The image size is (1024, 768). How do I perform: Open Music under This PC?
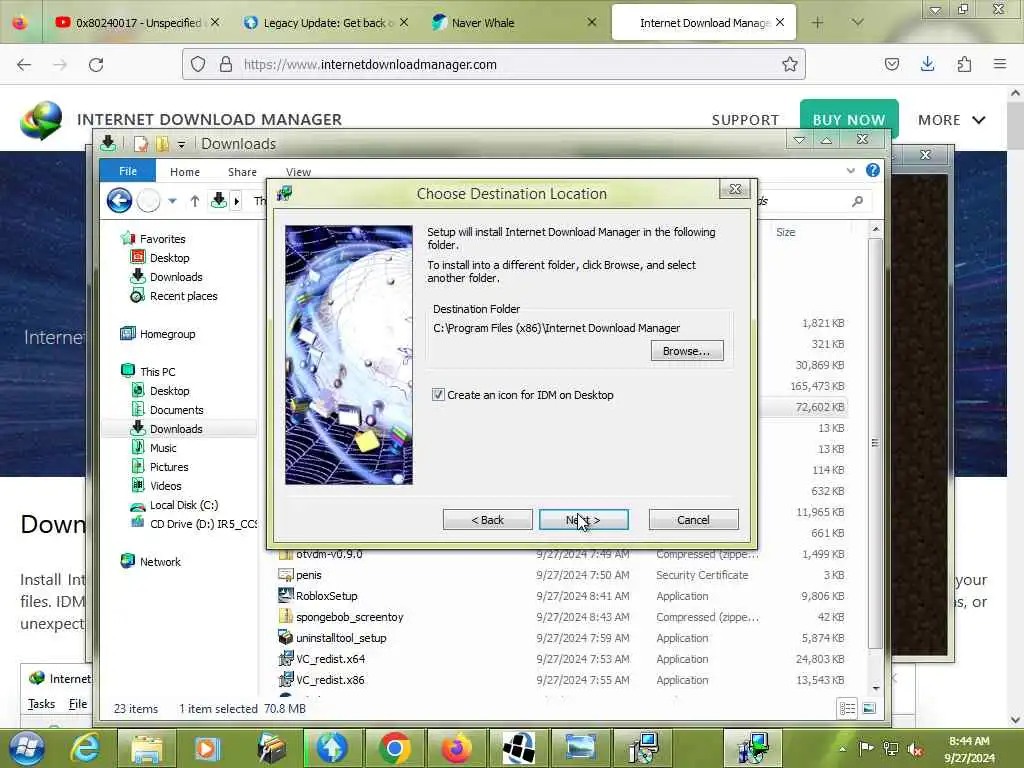tap(163, 448)
